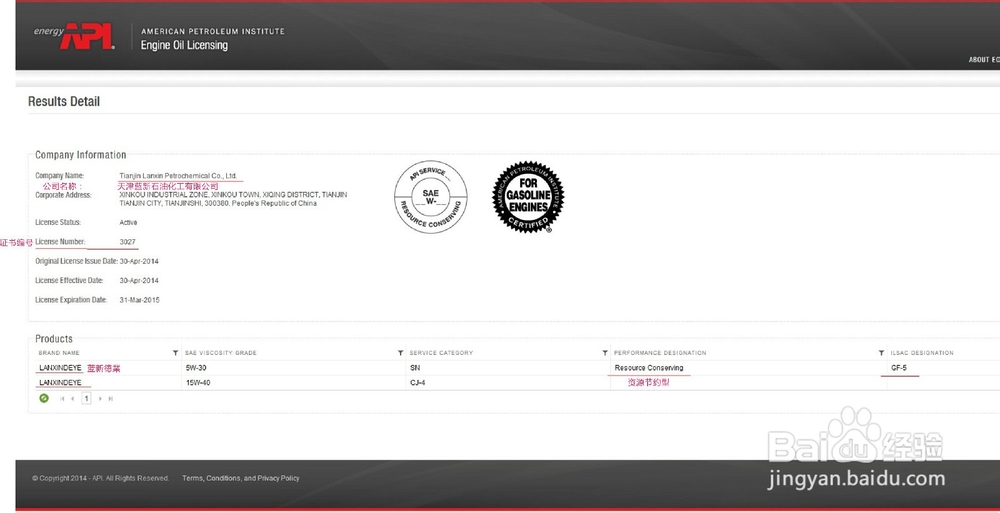Click the corporate address XINKOU INDUSTRIAL ZONE line
The width and height of the screenshot is (1000, 513).
233,195
